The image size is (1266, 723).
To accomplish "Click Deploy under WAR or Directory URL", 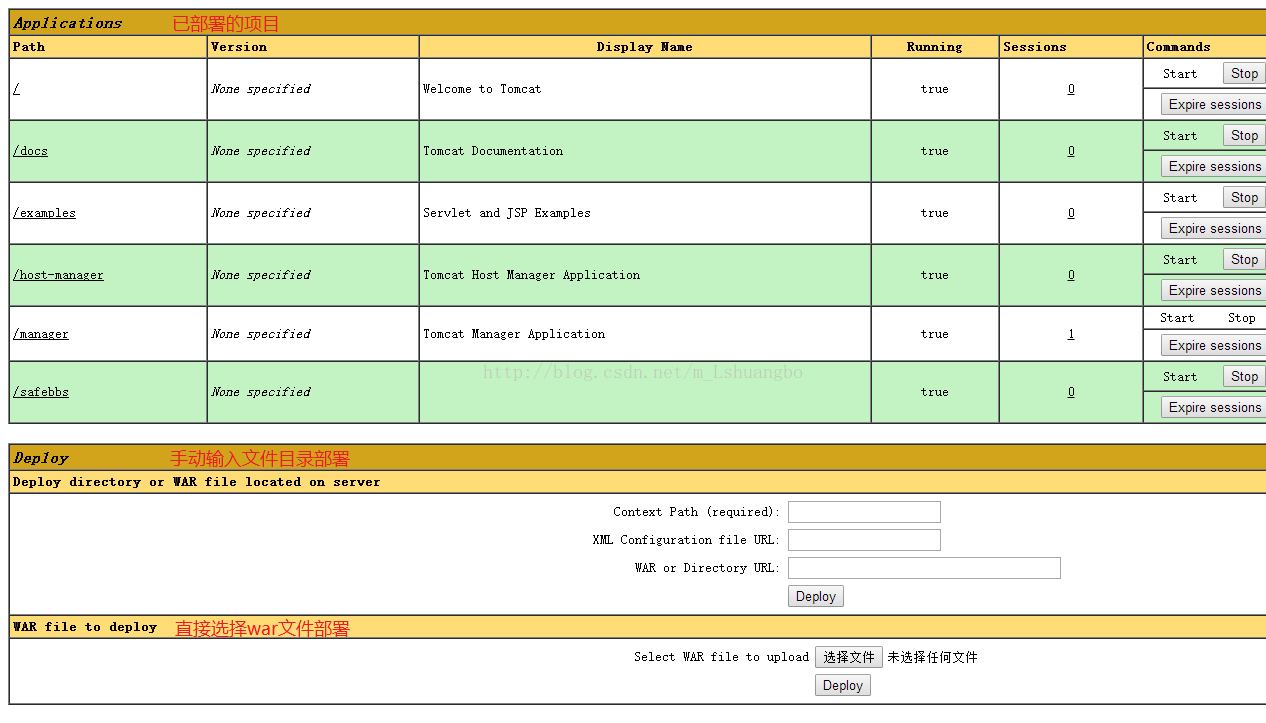I will click(816, 596).
